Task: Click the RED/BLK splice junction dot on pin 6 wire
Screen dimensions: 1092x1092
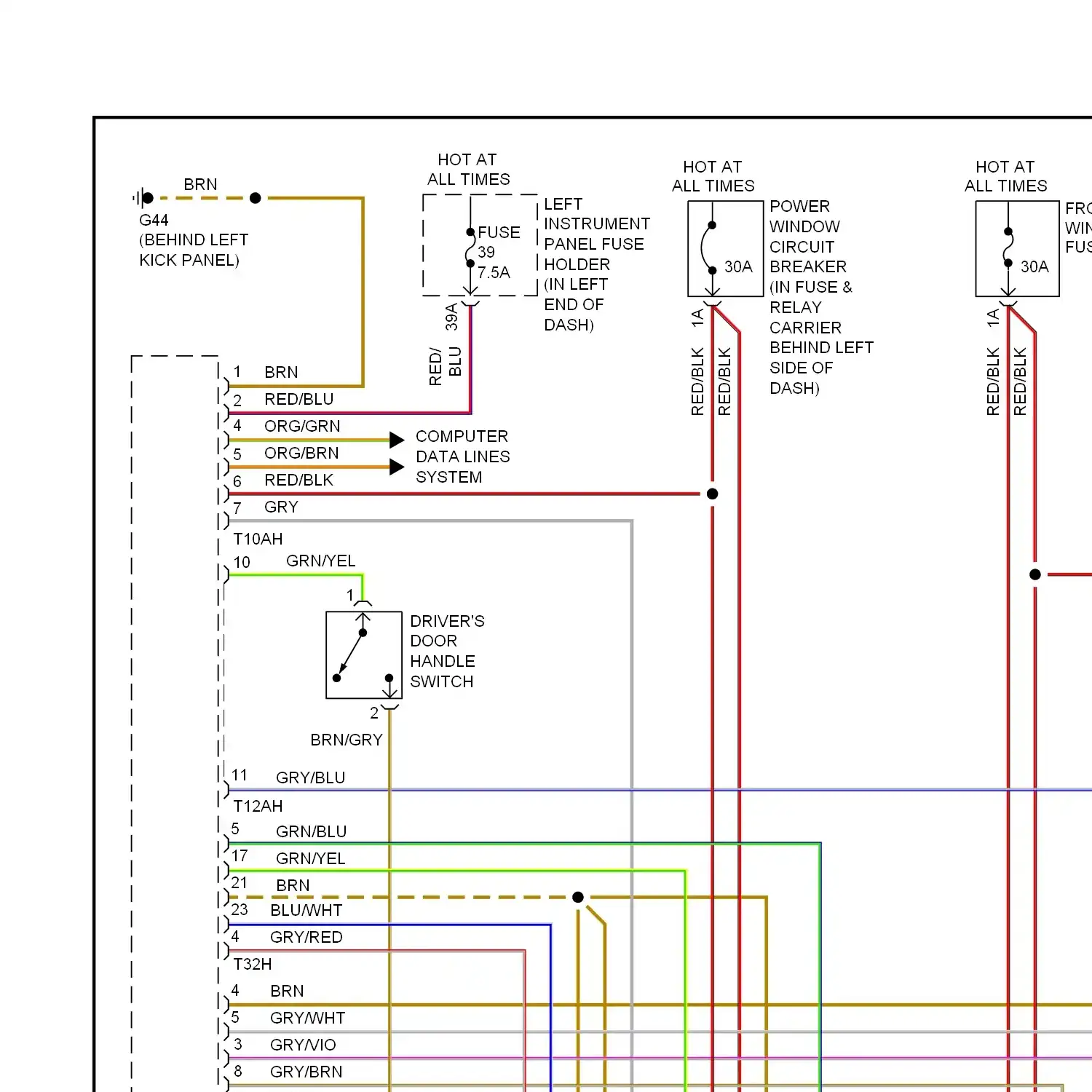Action: [x=713, y=494]
